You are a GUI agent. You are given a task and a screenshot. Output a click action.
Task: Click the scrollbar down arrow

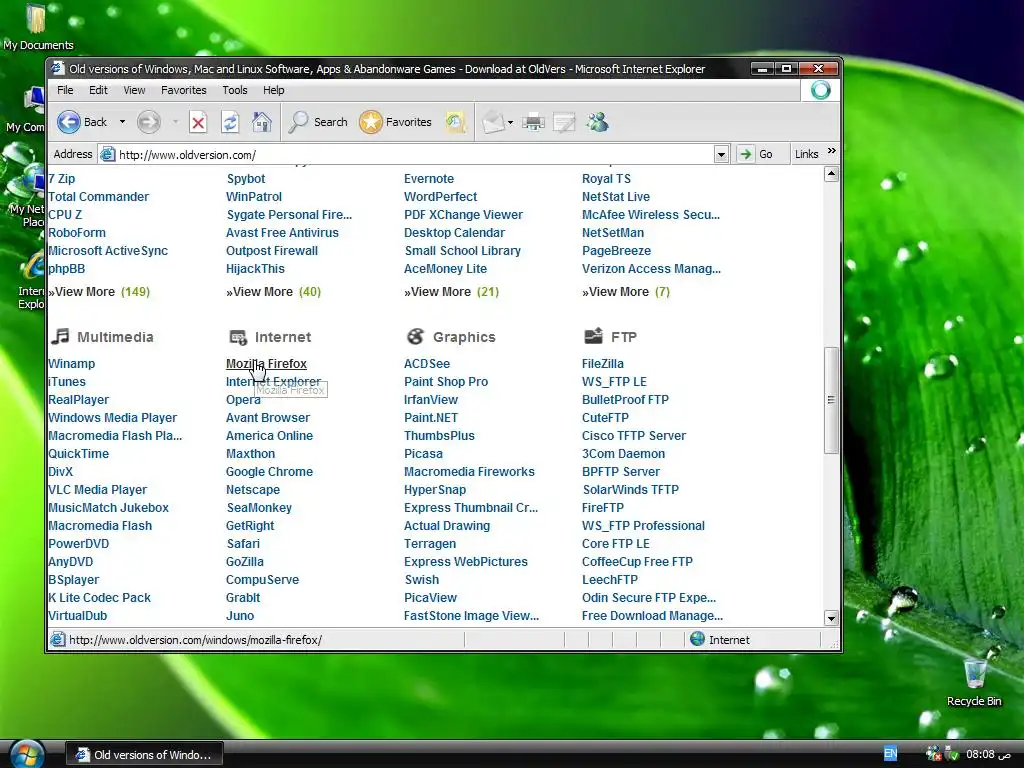click(x=831, y=618)
